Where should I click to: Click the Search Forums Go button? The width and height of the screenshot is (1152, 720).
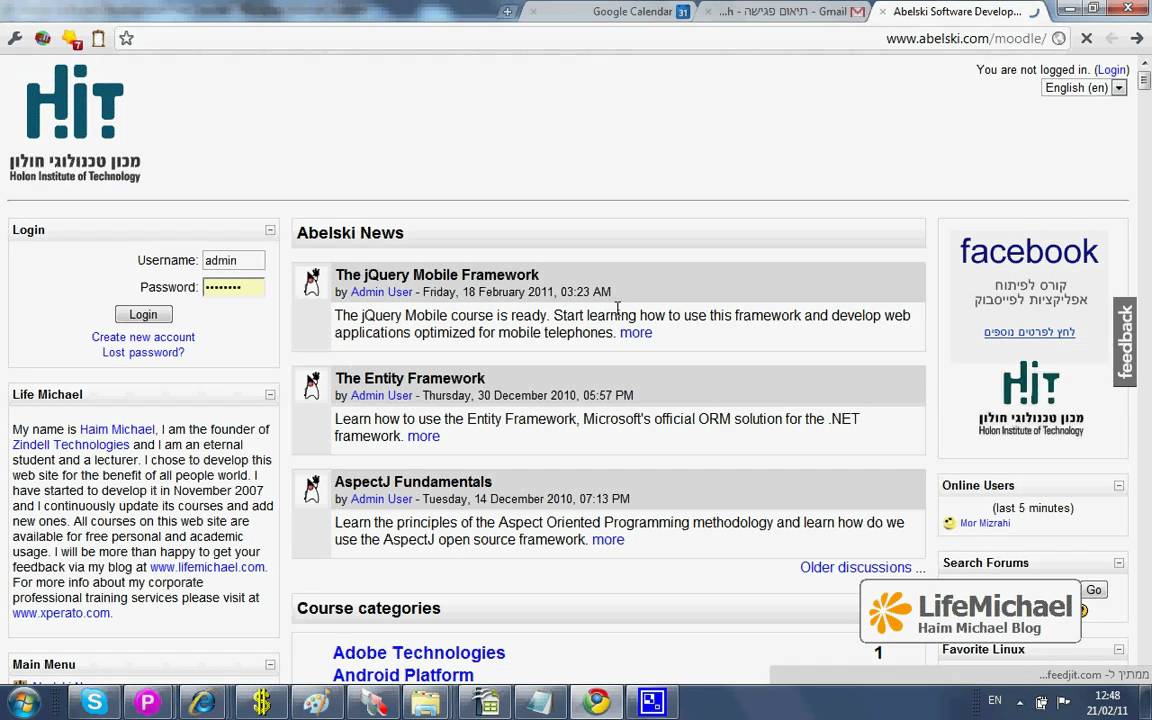[x=1094, y=590]
